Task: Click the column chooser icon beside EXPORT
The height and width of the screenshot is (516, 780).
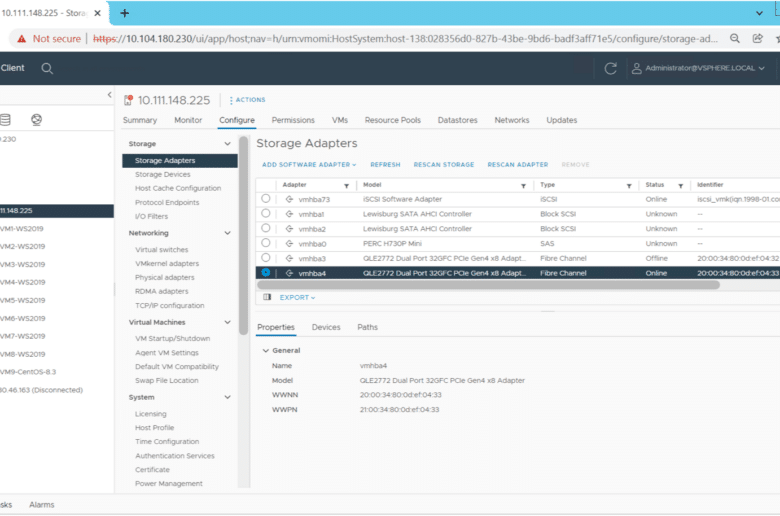Action: (x=267, y=297)
